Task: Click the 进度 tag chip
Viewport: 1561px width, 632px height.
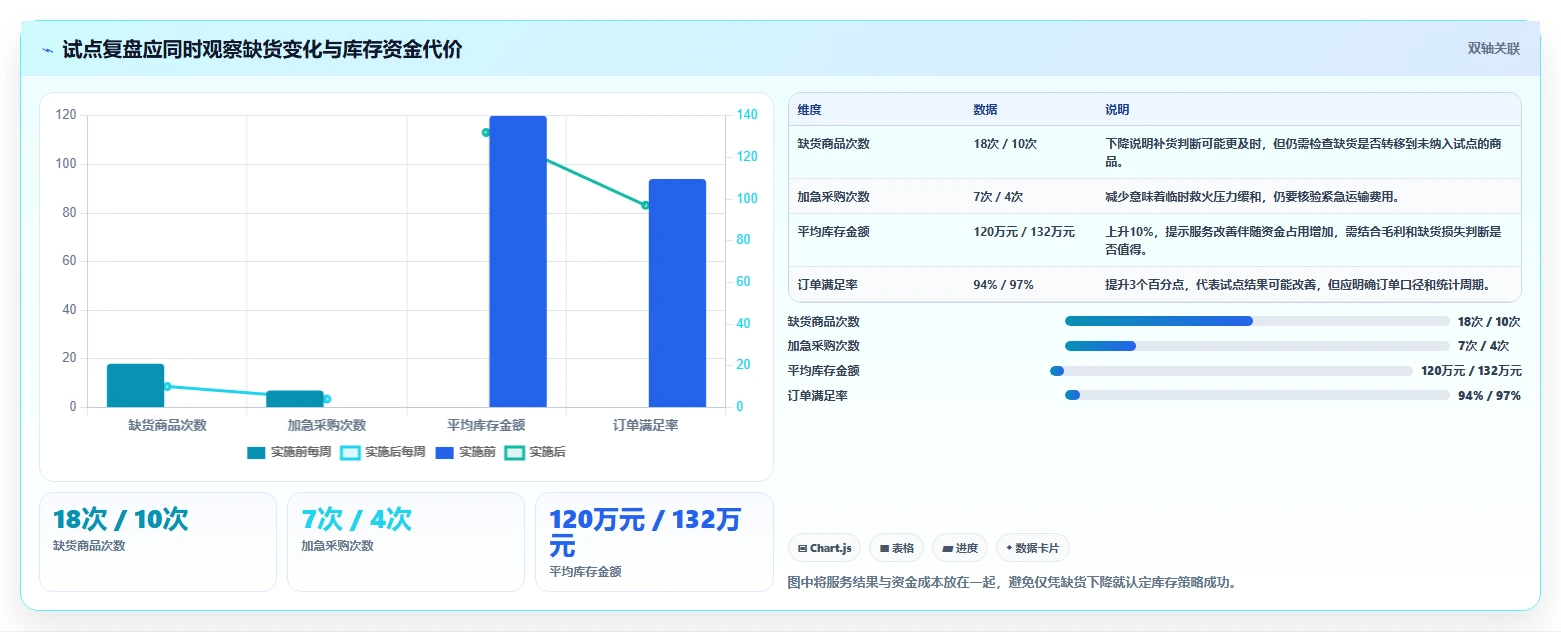Action: click(959, 548)
